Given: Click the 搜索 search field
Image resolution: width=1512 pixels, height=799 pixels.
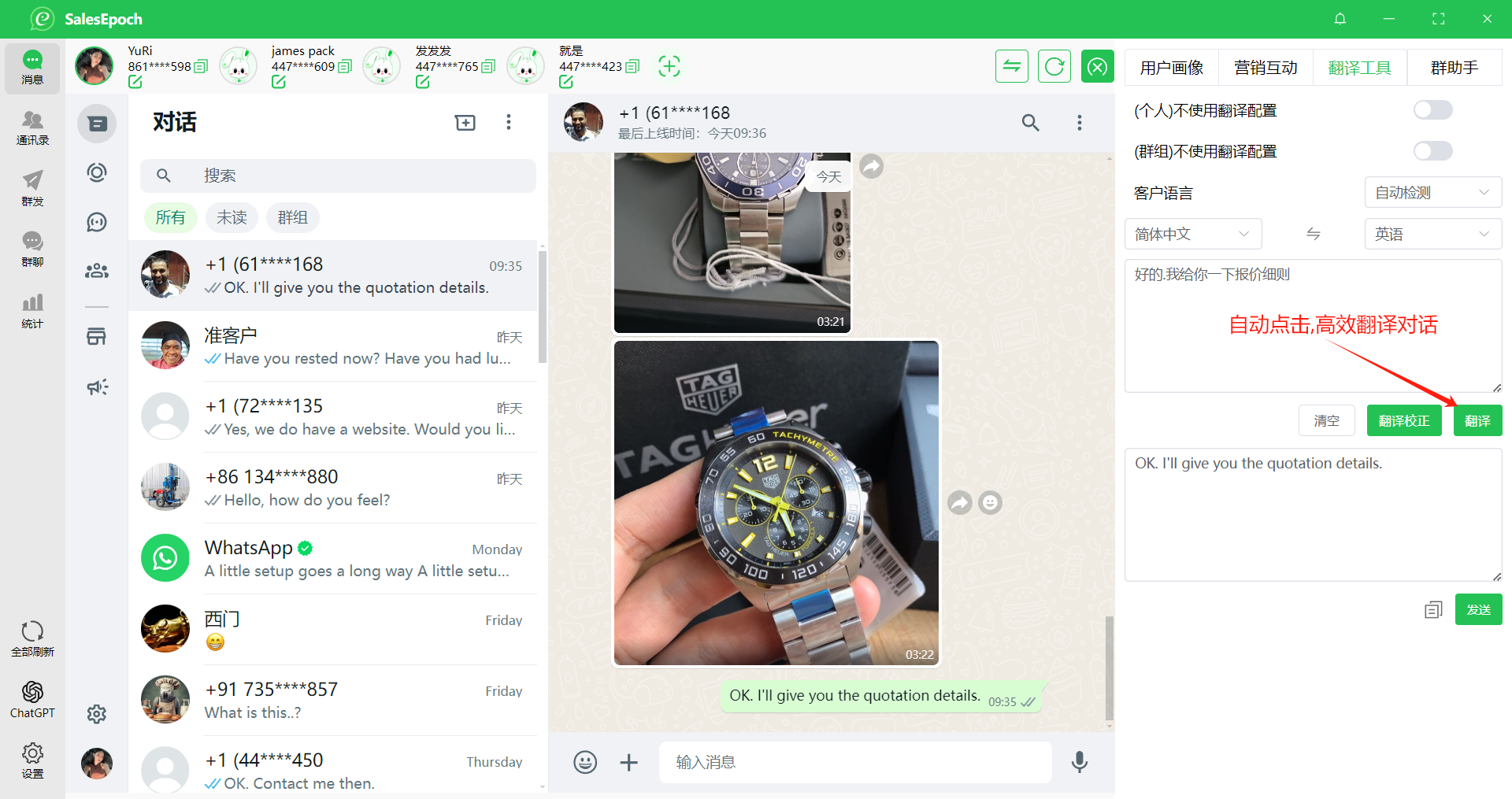Looking at the screenshot, I should coord(338,176).
